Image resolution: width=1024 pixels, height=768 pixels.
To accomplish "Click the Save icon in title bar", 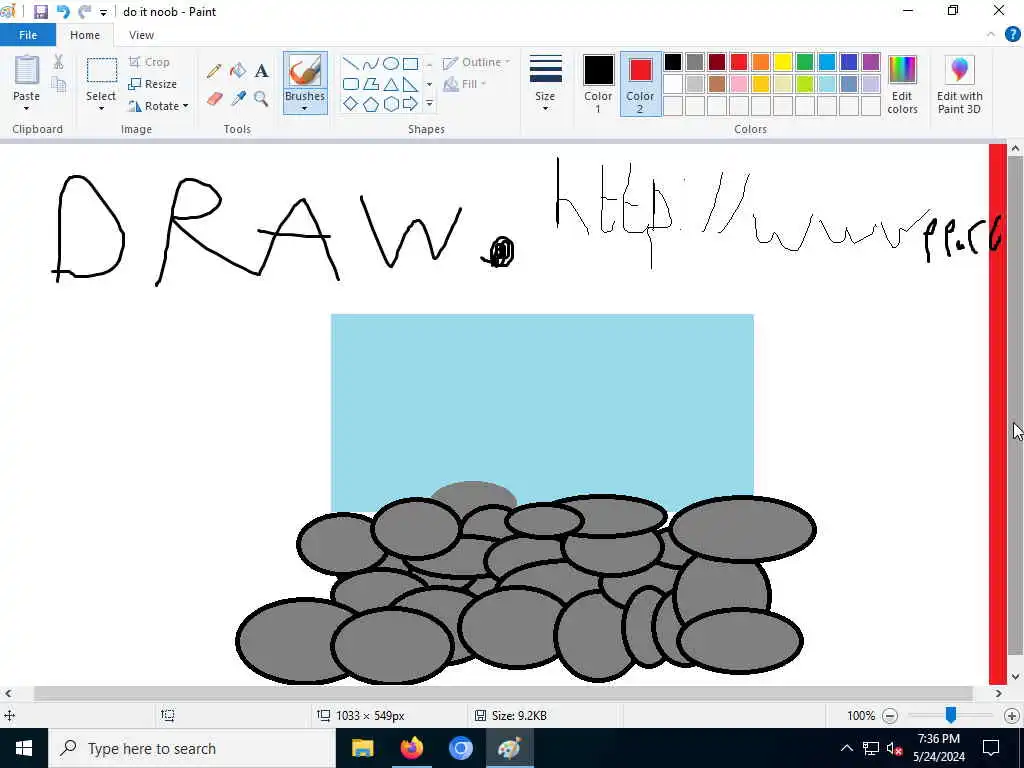I will pos(40,12).
